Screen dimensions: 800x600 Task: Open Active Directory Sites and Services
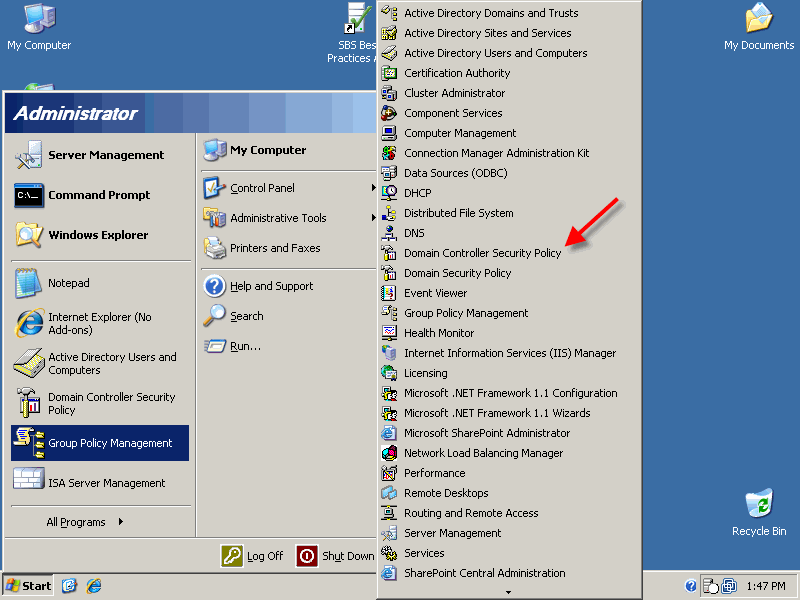pos(509,33)
